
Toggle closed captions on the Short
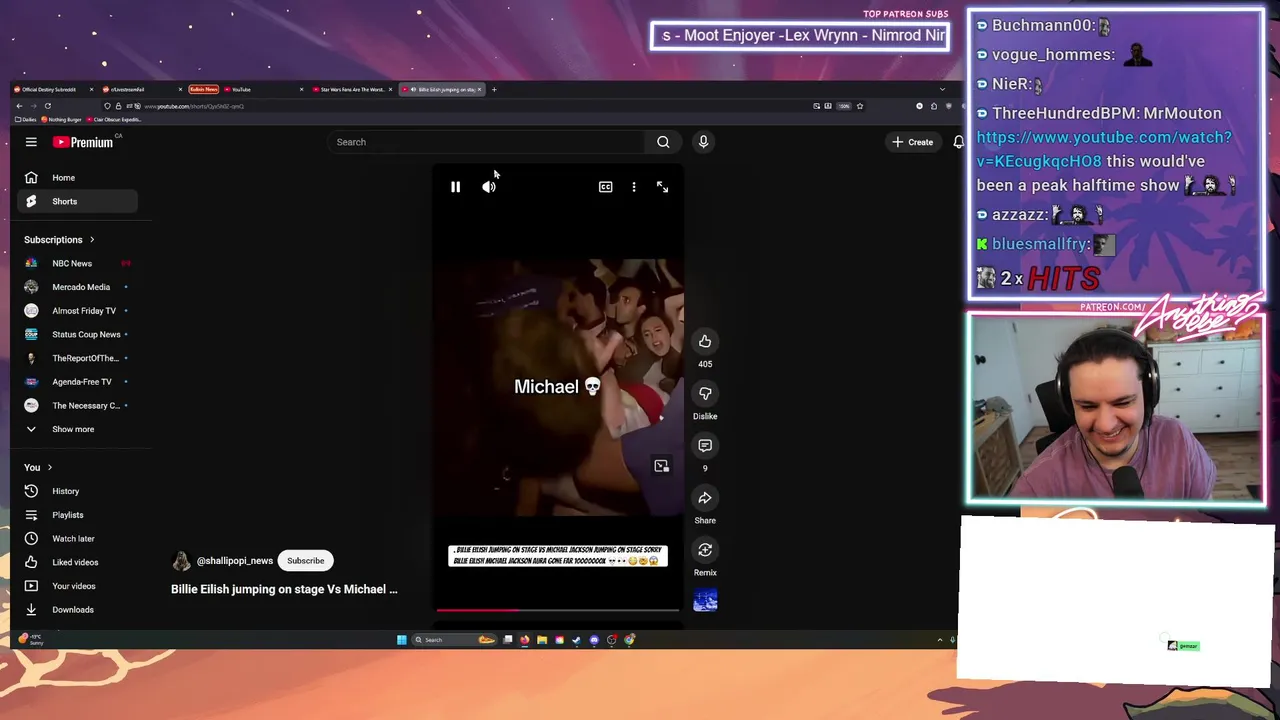click(x=605, y=187)
